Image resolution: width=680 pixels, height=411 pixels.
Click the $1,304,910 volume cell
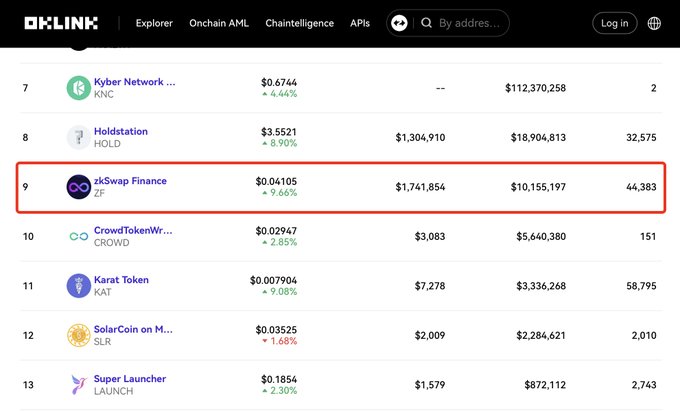[420, 137]
